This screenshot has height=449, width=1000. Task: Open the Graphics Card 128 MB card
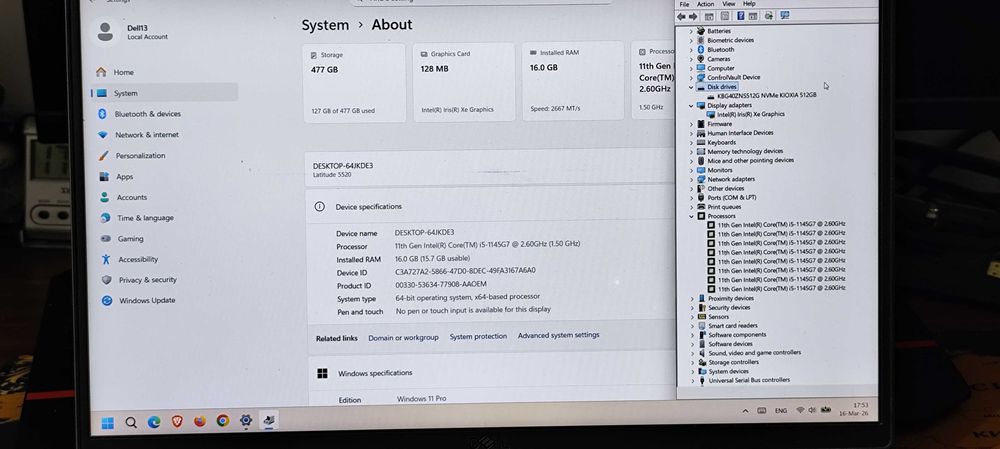[464, 82]
